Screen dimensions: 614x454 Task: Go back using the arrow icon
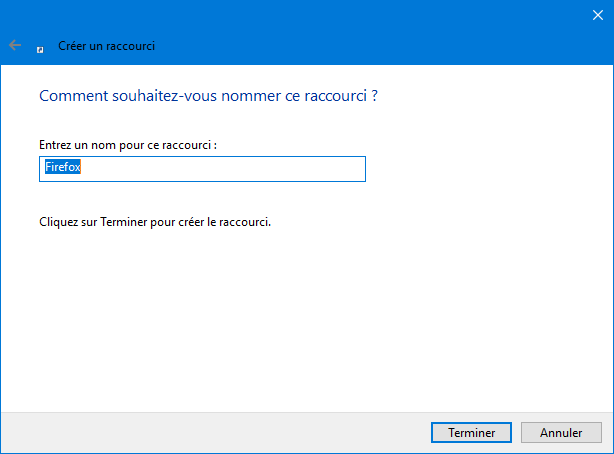[15, 45]
